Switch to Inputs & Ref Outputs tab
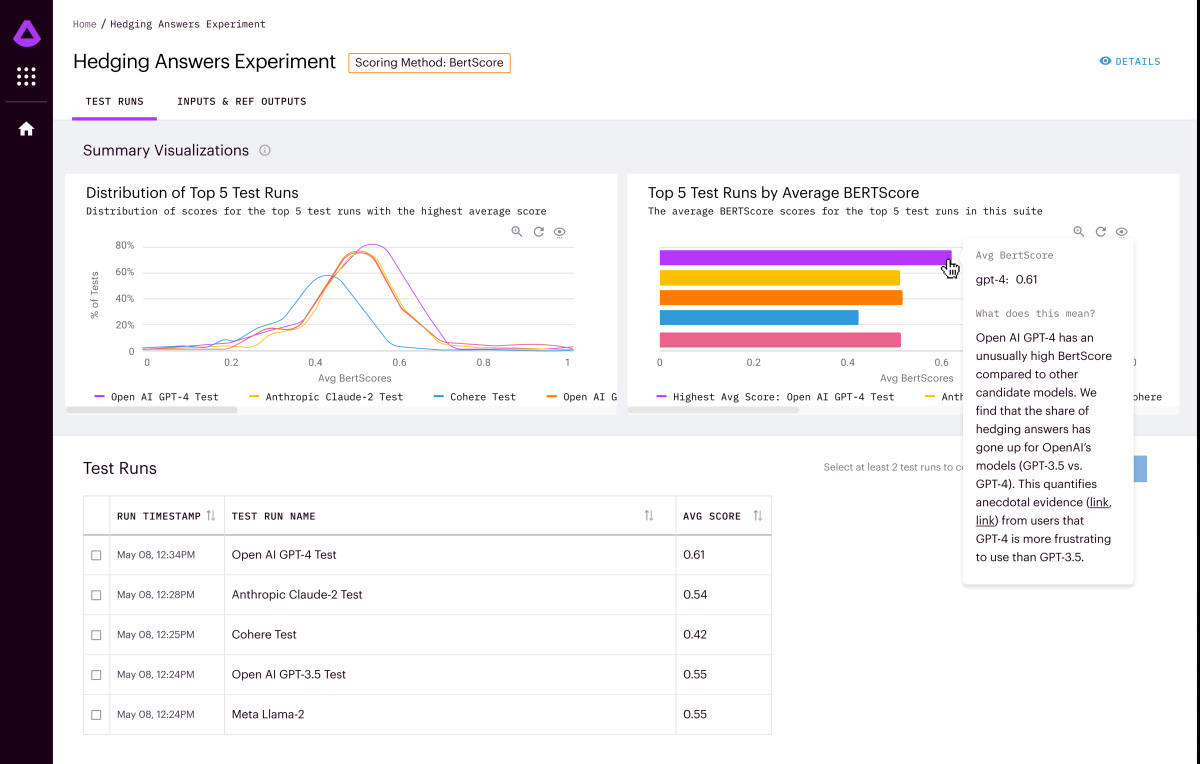This screenshot has width=1200, height=764. pos(241,102)
